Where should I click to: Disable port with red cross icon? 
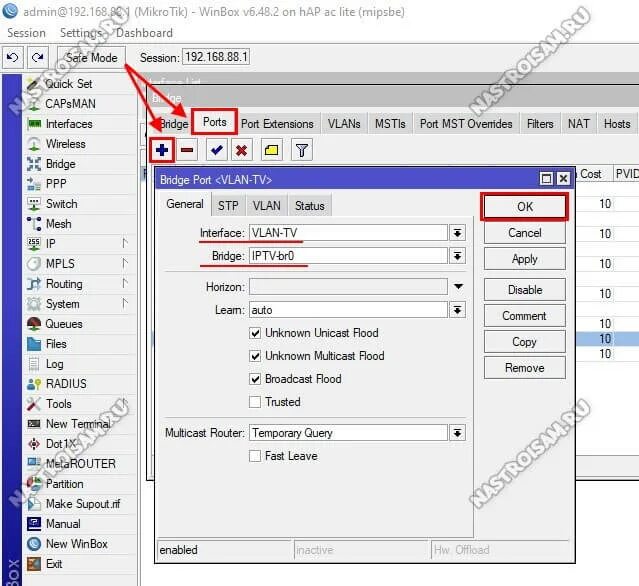point(242,150)
